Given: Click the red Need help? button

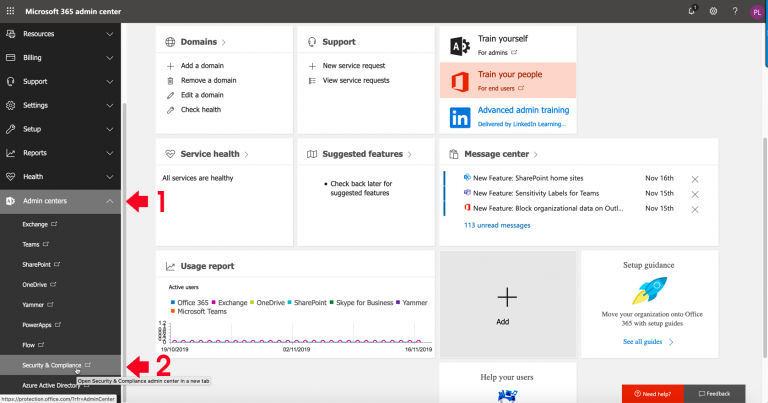Looking at the screenshot, I should click(652, 394).
